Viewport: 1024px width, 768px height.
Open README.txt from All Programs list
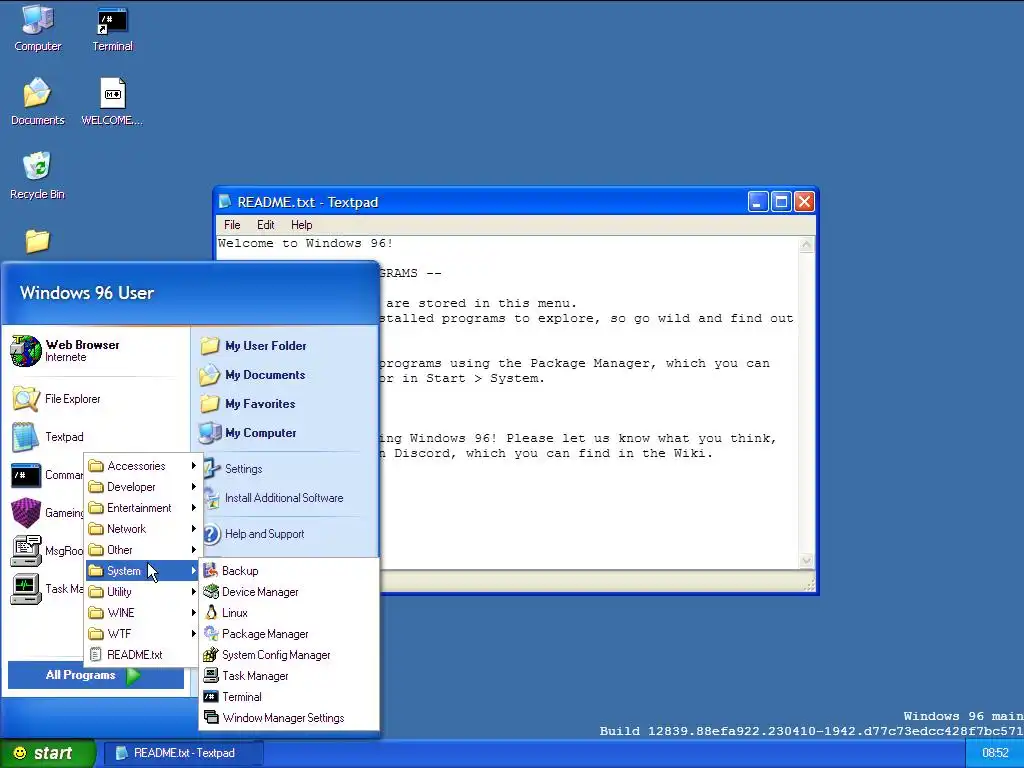click(142, 655)
